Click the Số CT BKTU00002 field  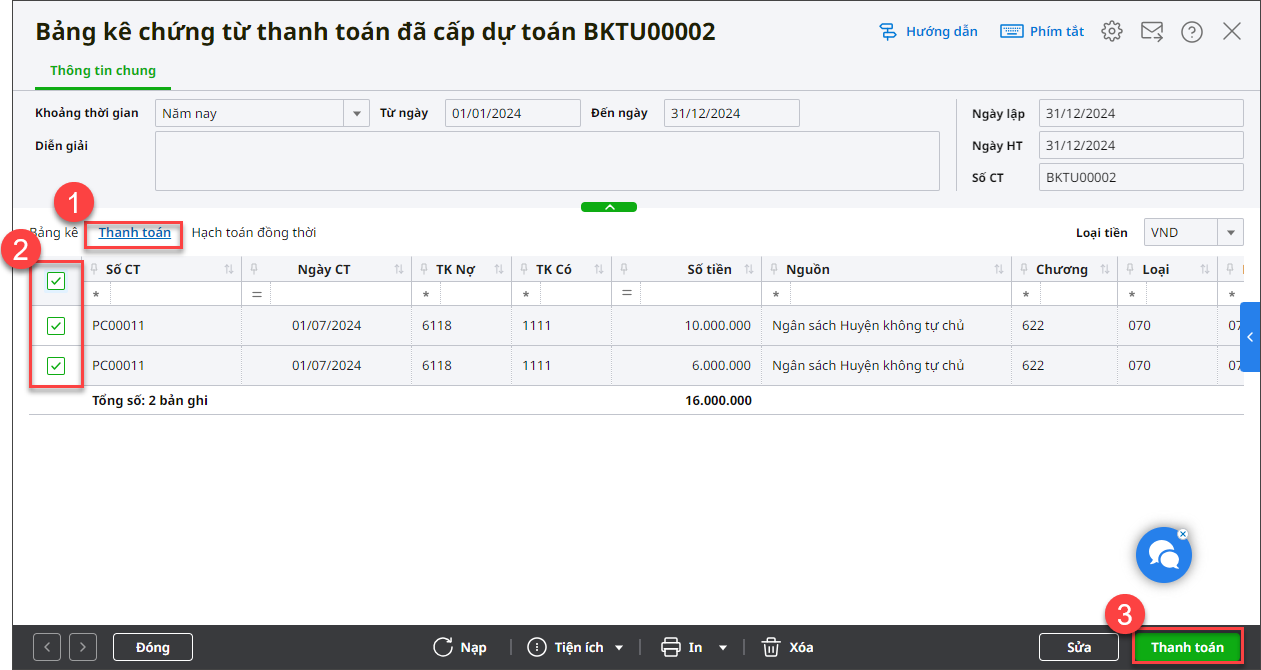(x=1141, y=177)
